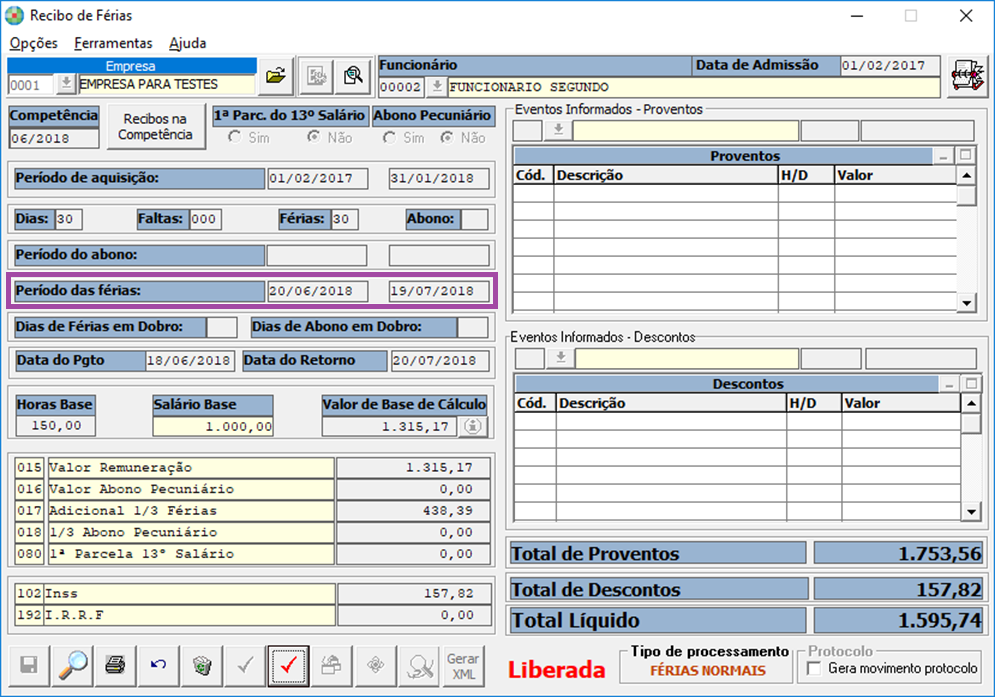
Task: Open the Opções menu
Action: [x=34, y=43]
